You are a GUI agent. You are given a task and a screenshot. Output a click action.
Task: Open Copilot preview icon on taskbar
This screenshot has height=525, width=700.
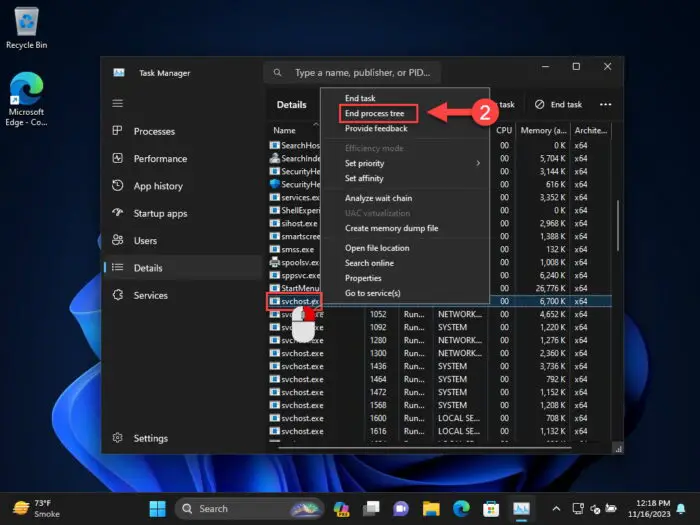342,508
